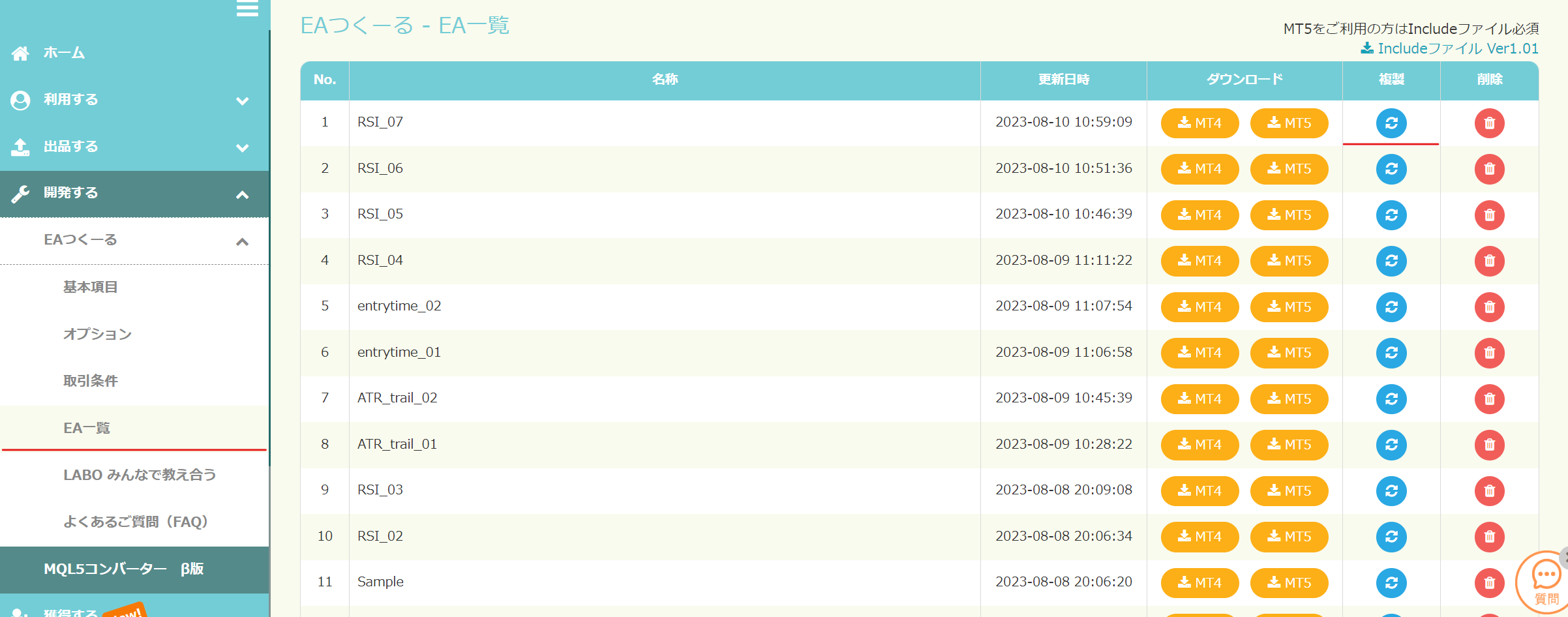Viewport: 1568px width, 617px height.
Task: Click the home icon in sidebar
Action: 20,53
